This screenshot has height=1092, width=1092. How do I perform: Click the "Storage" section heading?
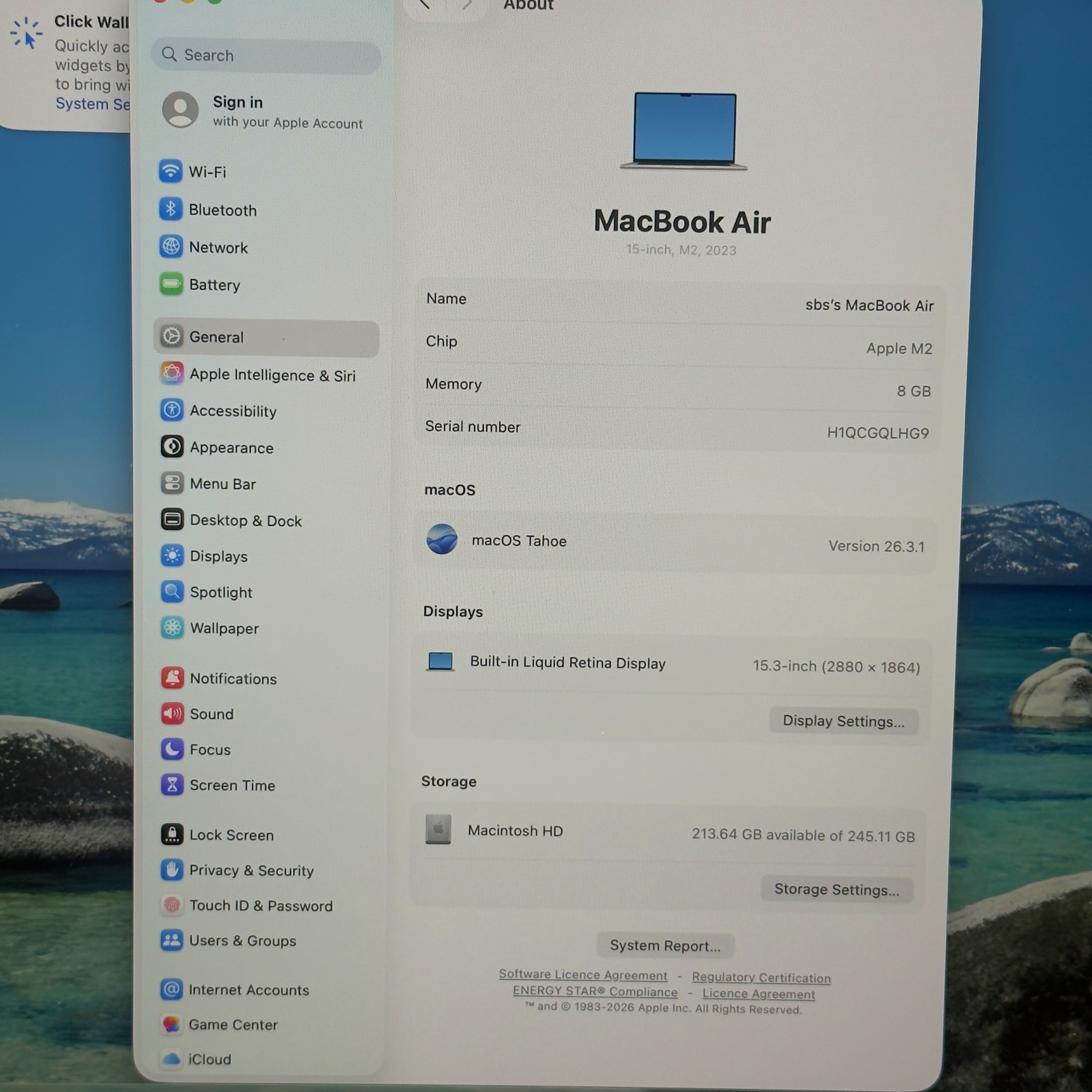pyautogui.click(x=449, y=782)
